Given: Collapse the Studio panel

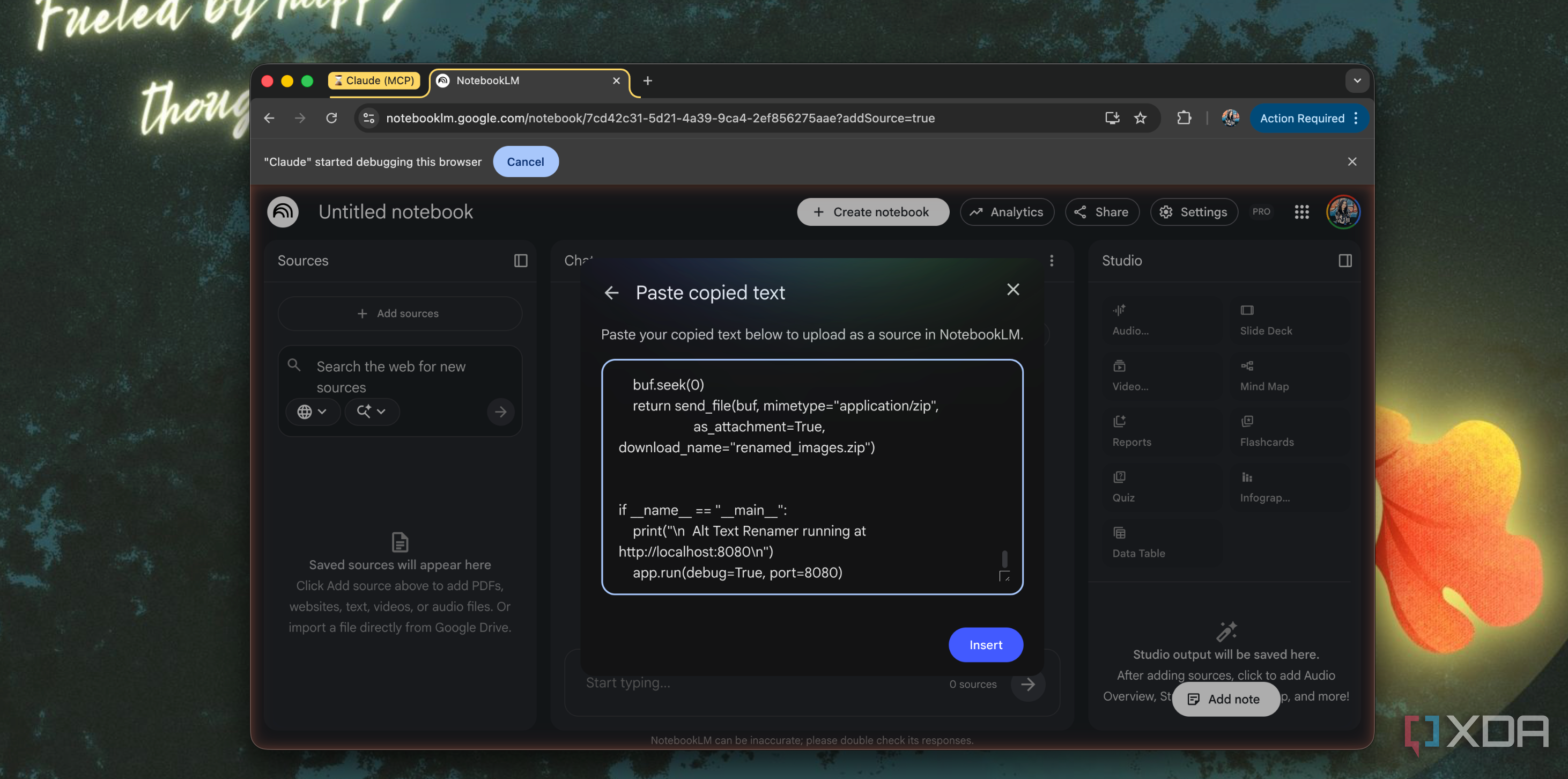Looking at the screenshot, I should [1345, 261].
